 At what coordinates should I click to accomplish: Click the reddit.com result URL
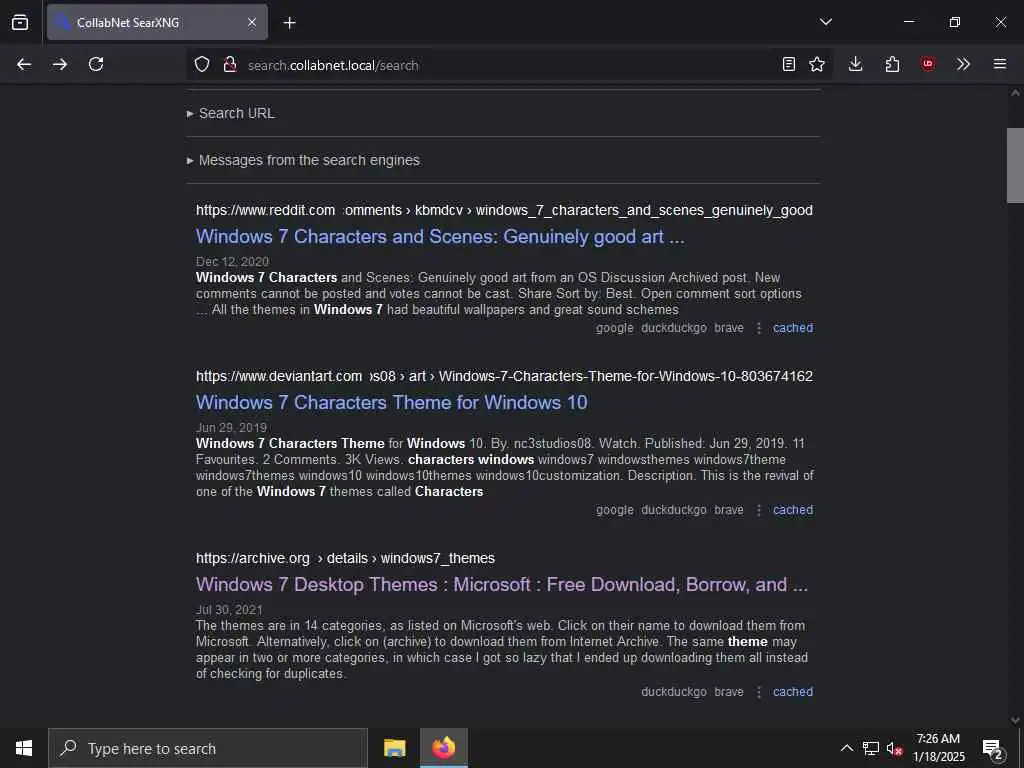coord(504,210)
